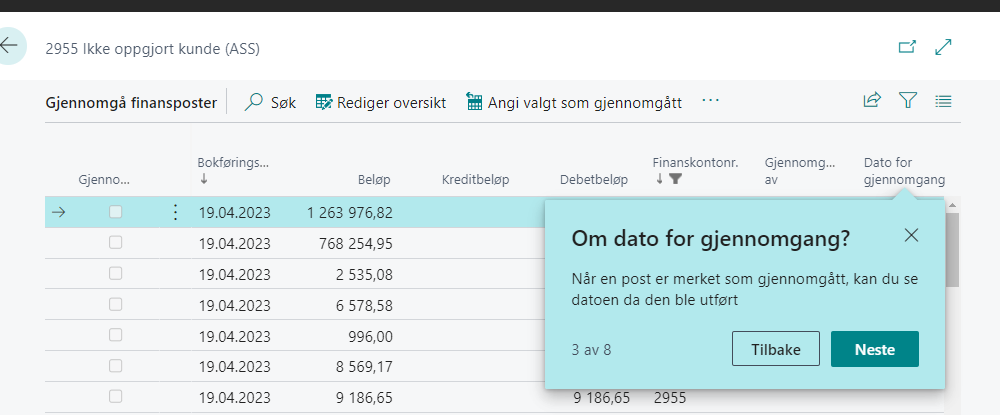Open more actions ellipsis menu
The height and width of the screenshot is (415, 1000).
point(711,101)
